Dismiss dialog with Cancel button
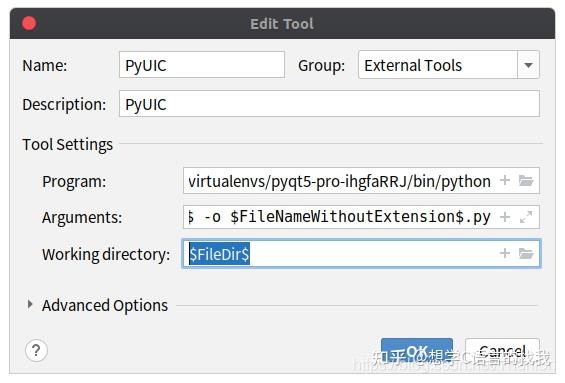This screenshot has height=383, width=565. click(x=502, y=351)
